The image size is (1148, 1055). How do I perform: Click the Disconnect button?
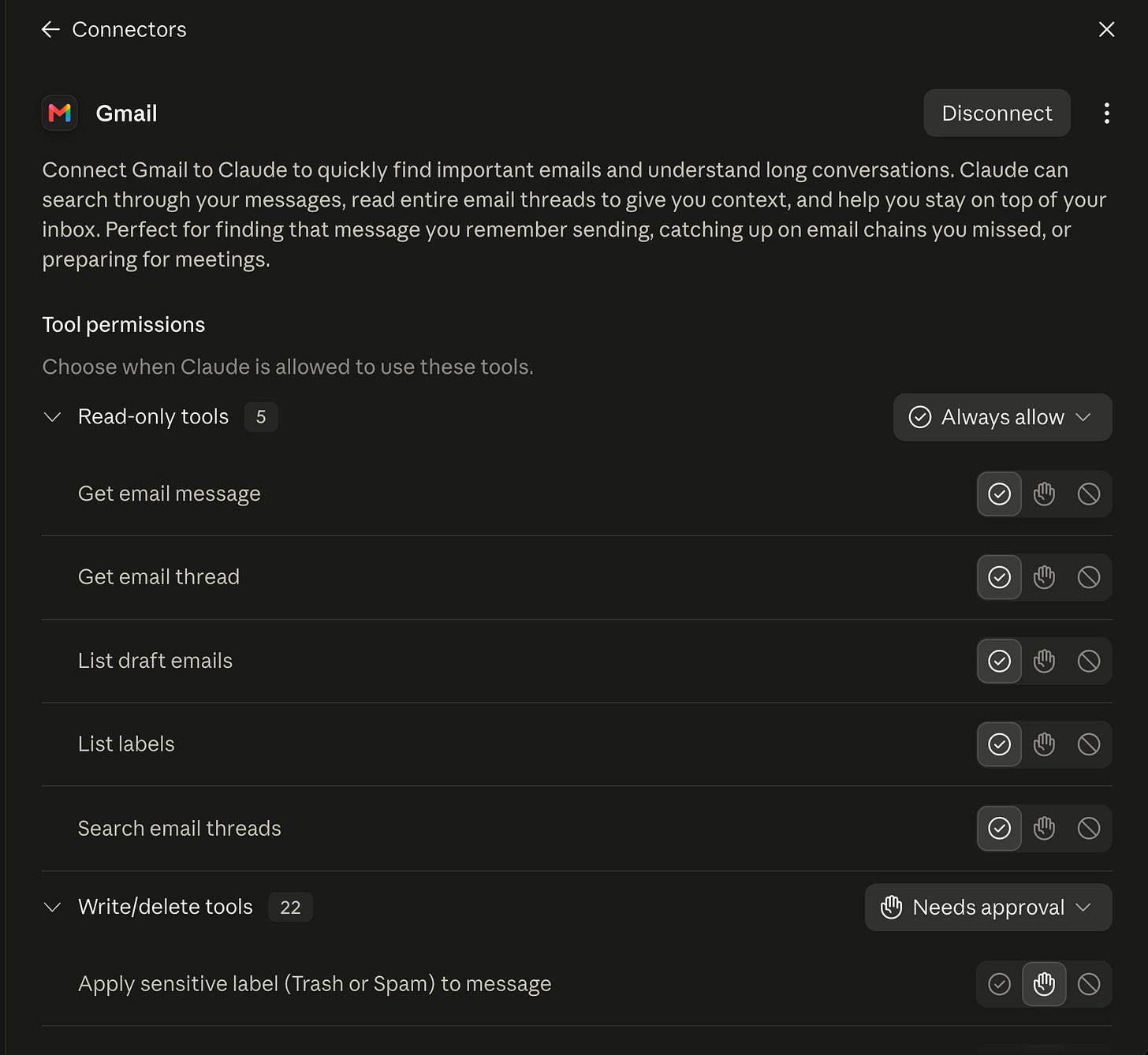click(x=997, y=114)
